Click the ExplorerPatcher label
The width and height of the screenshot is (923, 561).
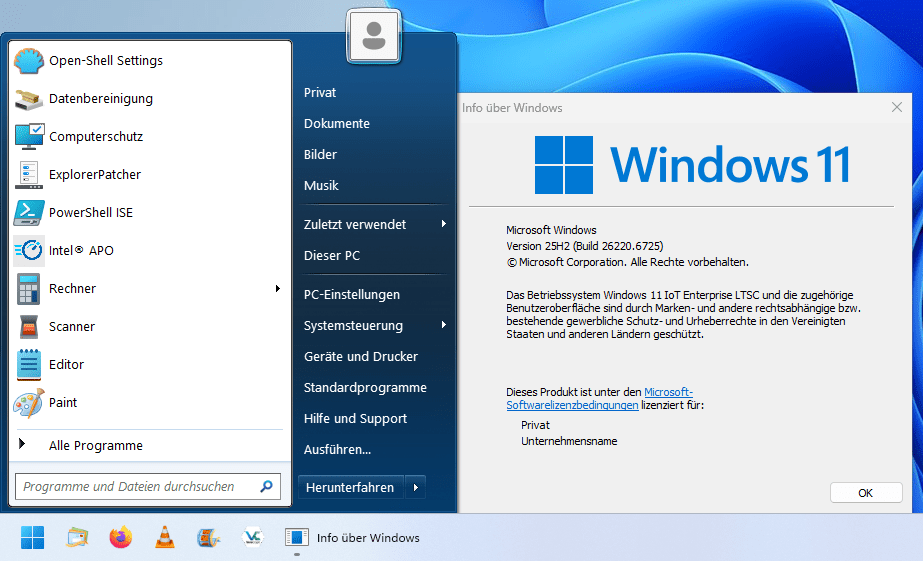coord(95,175)
